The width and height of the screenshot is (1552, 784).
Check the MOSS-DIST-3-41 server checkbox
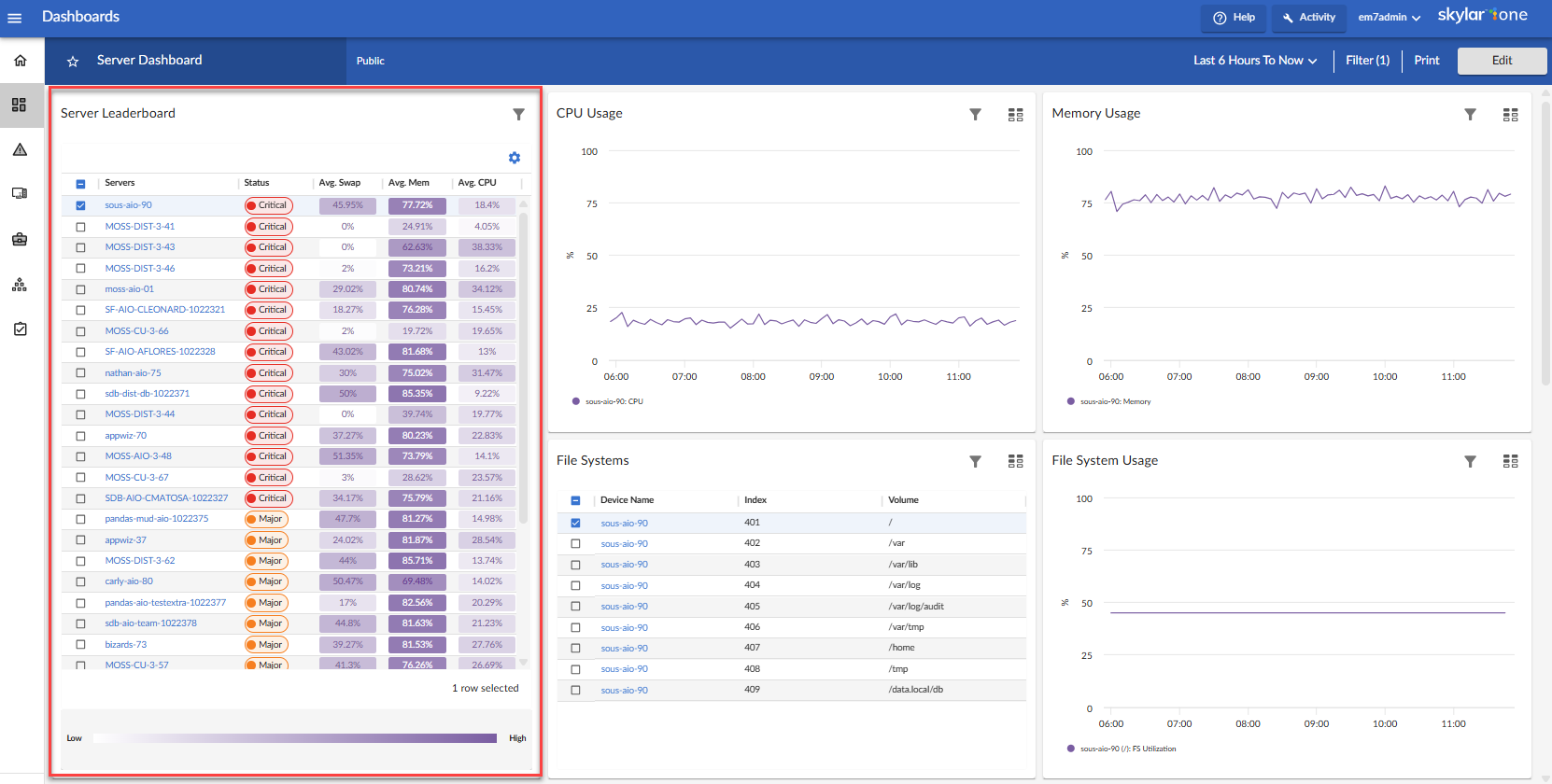[x=80, y=227]
